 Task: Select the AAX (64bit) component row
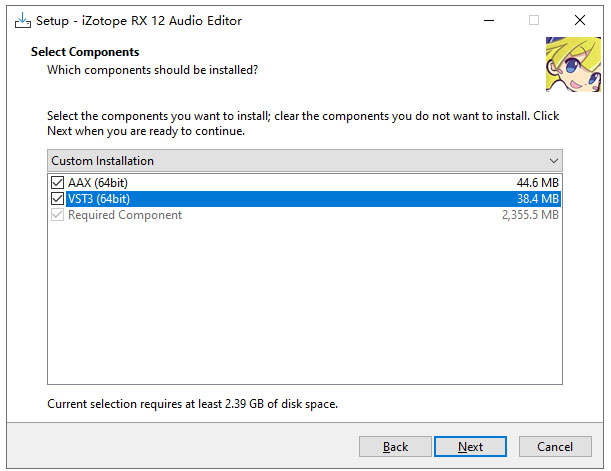(x=305, y=183)
